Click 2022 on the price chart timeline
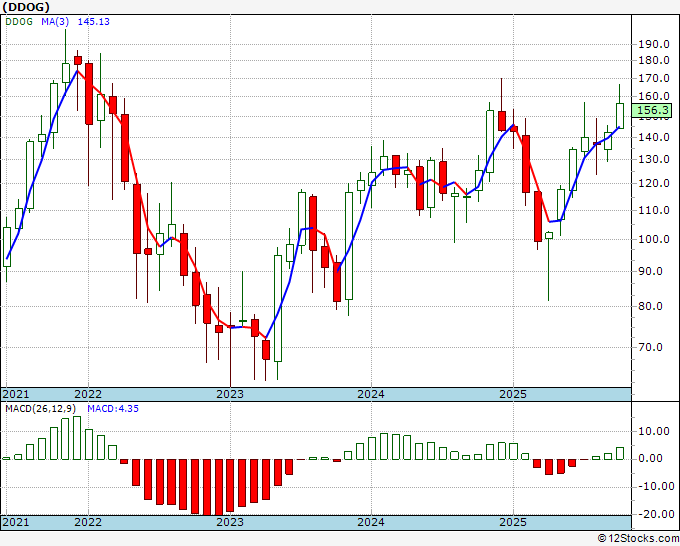Viewport: 680px width, 546px height. point(88,394)
